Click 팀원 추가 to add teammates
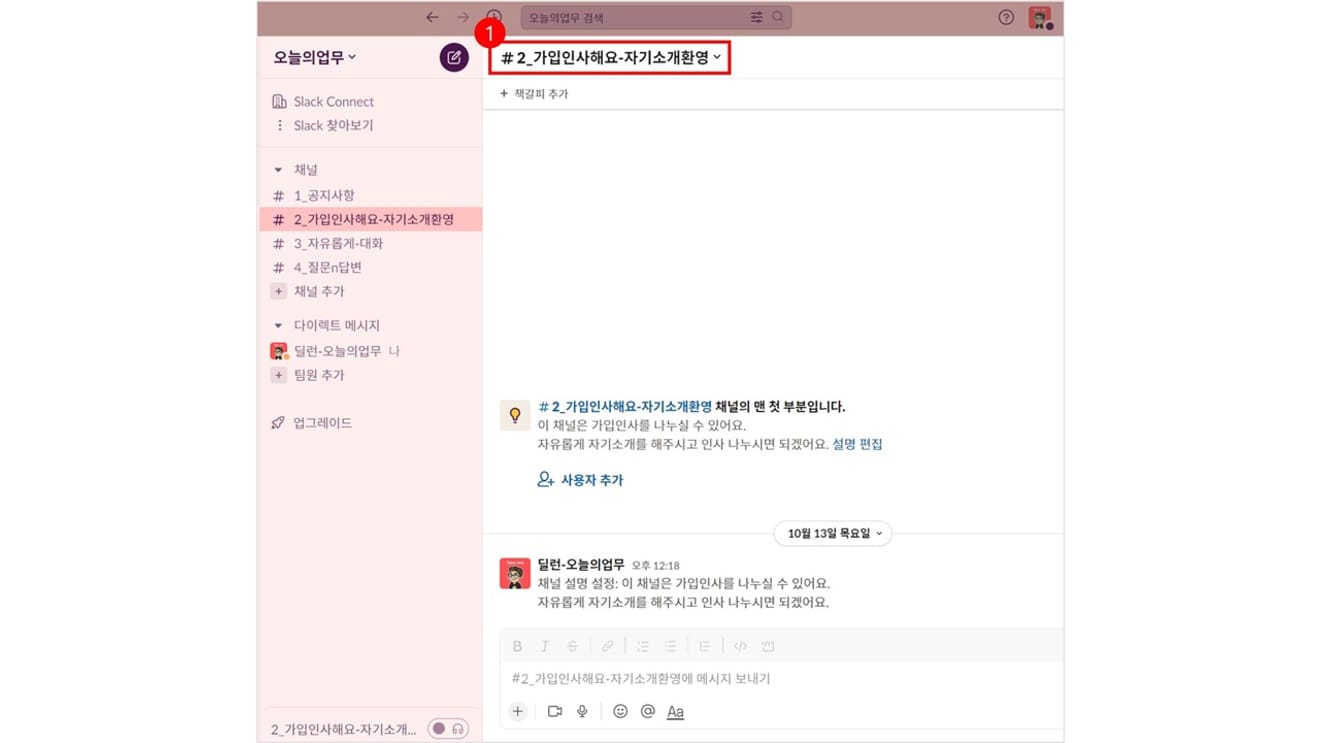 click(x=309, y=375)
